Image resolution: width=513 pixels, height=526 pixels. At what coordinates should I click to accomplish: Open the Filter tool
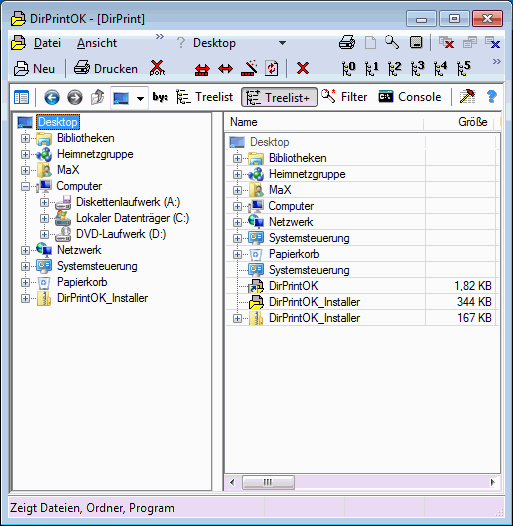344,97
